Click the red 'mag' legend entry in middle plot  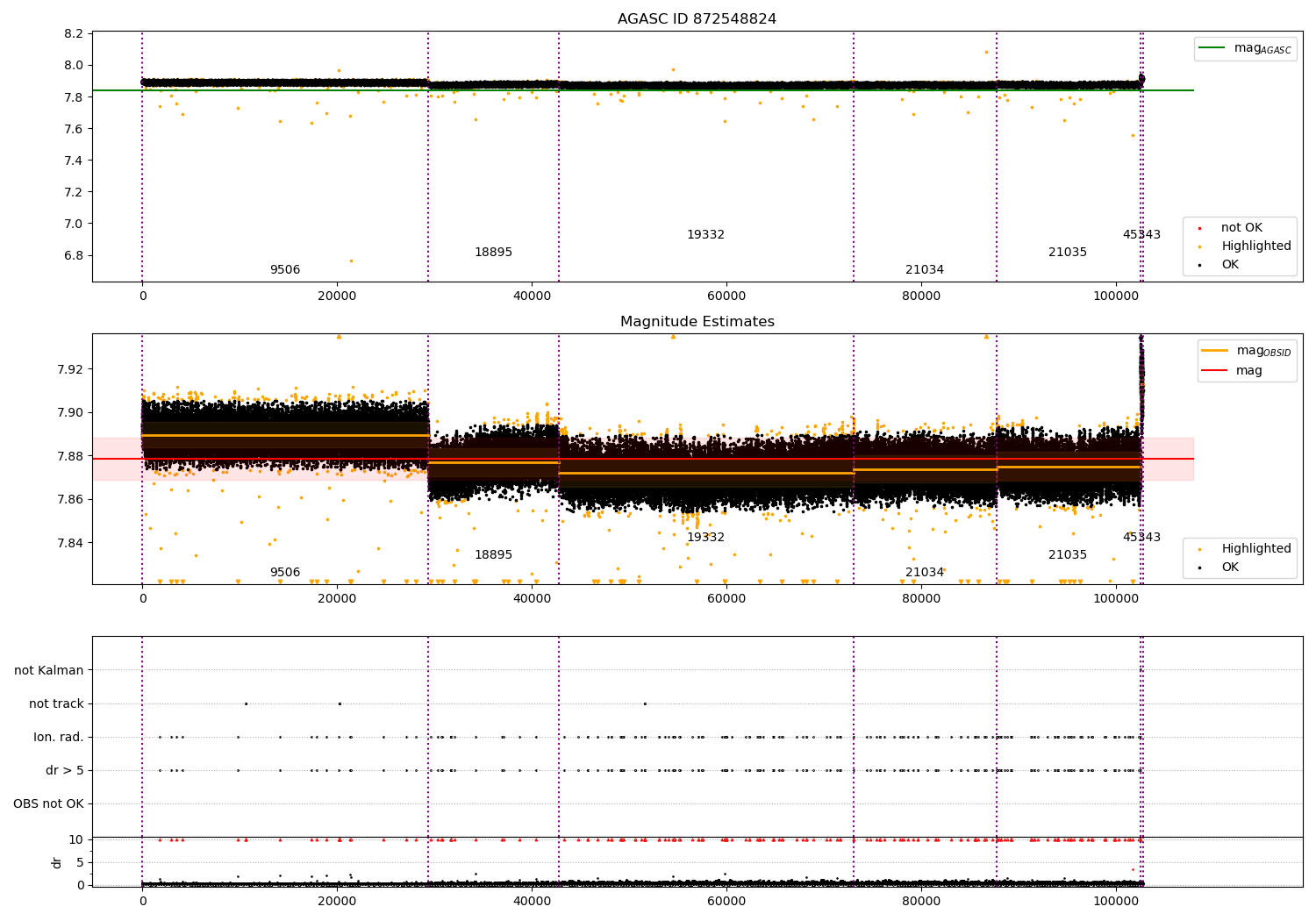tap(1232, 371)
